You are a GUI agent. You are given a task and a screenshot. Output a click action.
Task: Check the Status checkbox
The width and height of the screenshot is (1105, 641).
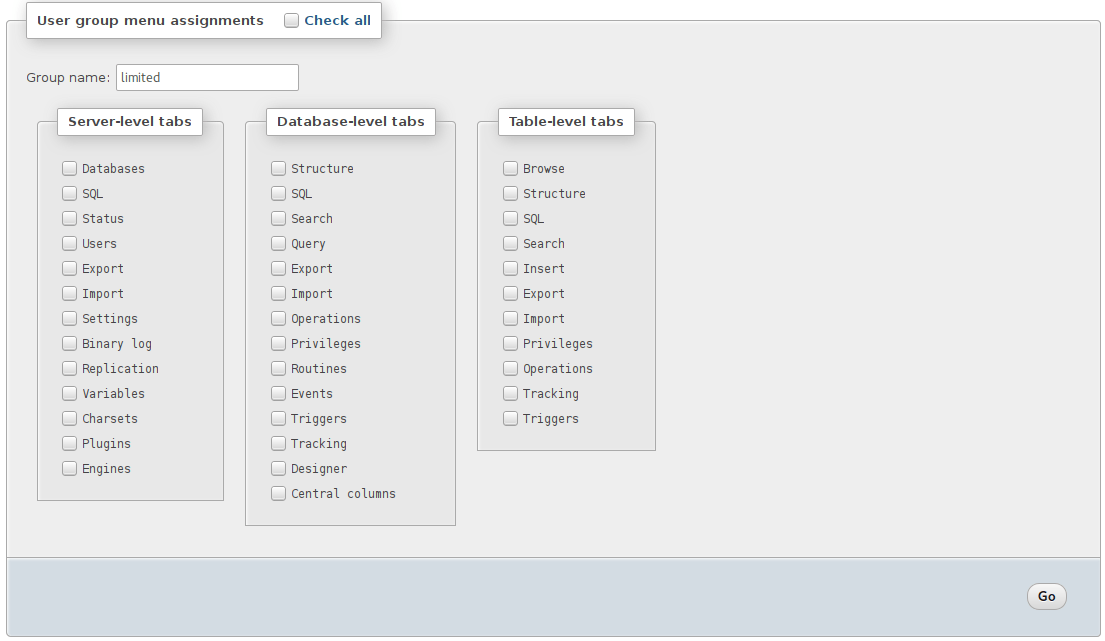[69, 218]
